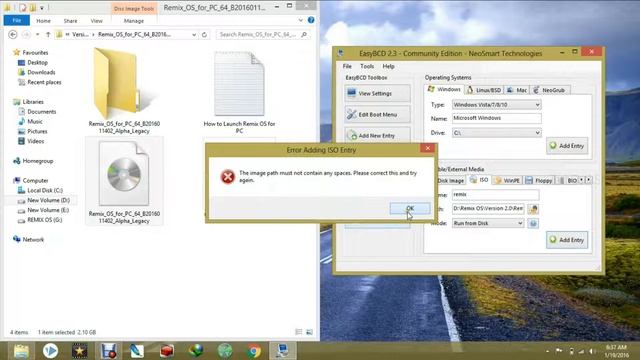Image resolution: width=640 pixels, height=360 pixels.
Task: Open the File tab in File Explorer
Action: point(17,20)
